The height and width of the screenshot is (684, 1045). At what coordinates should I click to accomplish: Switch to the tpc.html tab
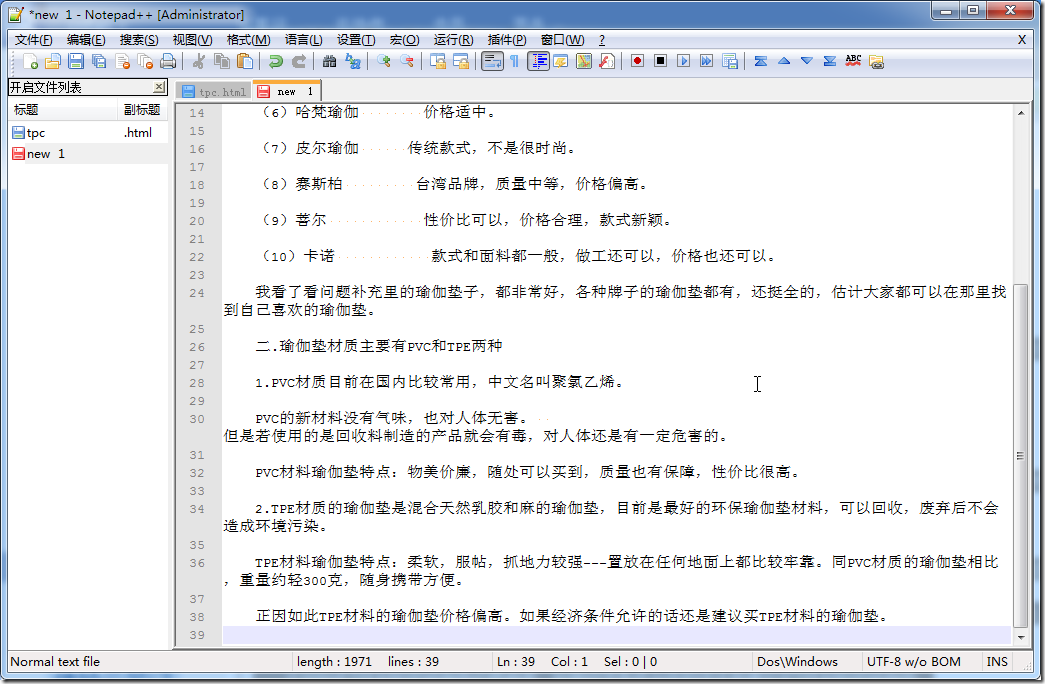pos(214,91)
